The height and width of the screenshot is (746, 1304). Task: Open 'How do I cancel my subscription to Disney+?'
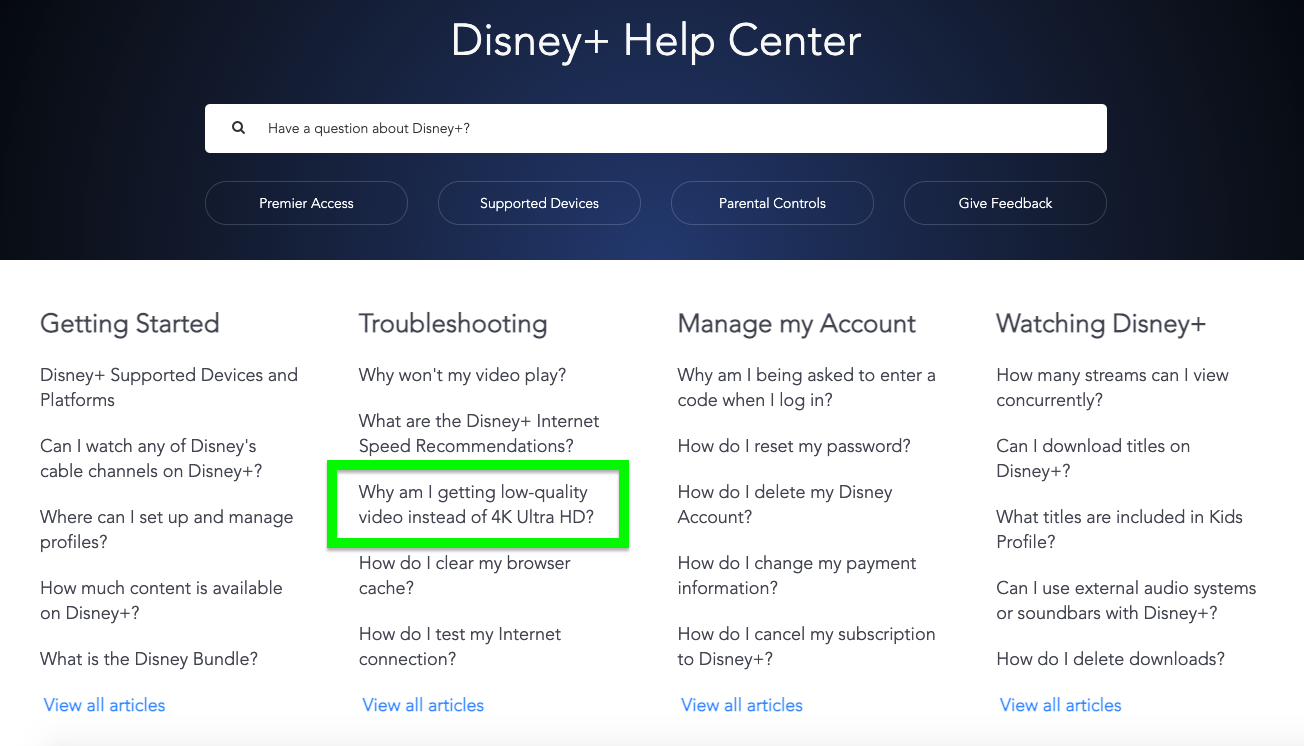806,646
